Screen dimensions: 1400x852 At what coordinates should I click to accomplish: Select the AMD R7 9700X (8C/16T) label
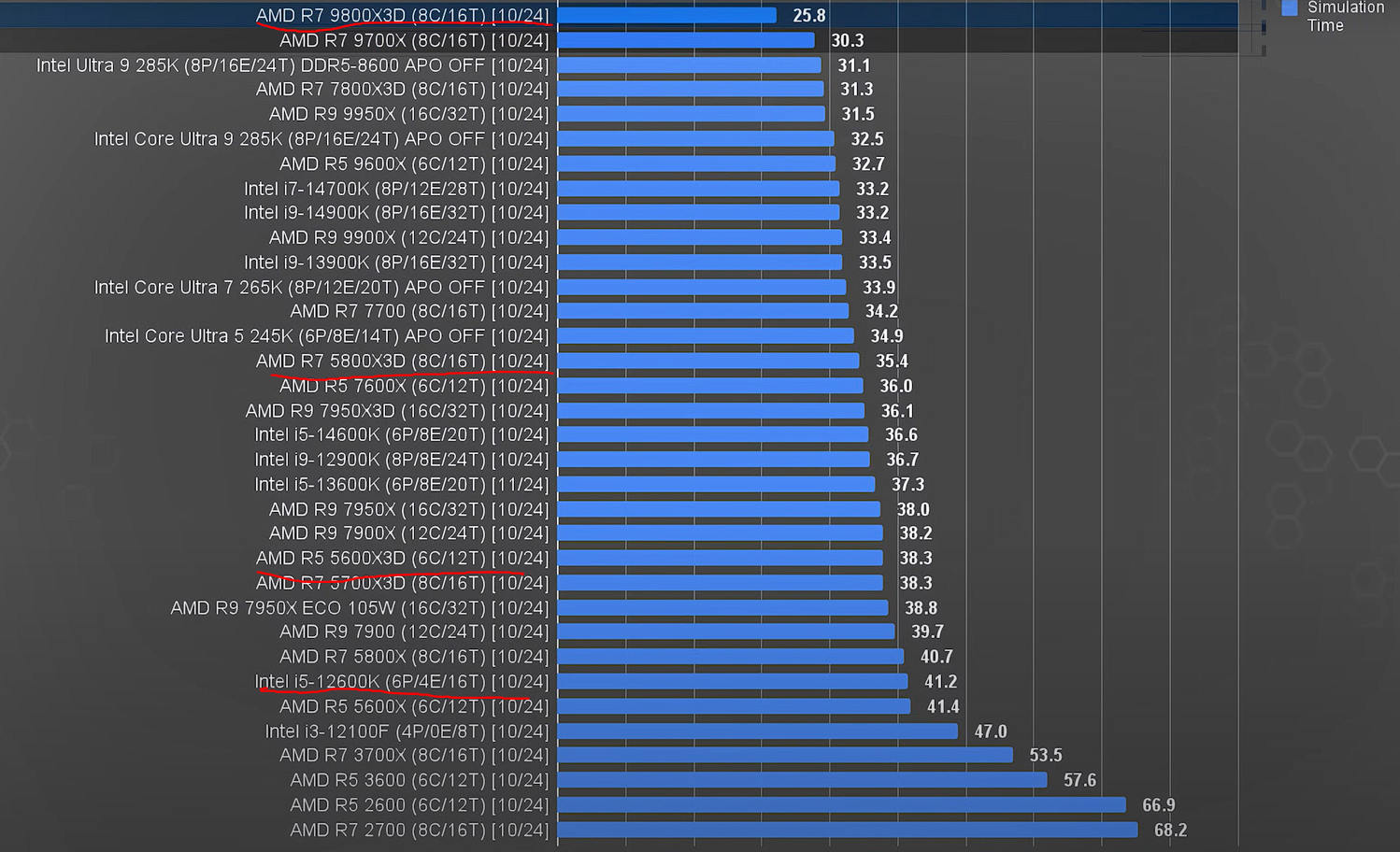[x=414, y=40]
